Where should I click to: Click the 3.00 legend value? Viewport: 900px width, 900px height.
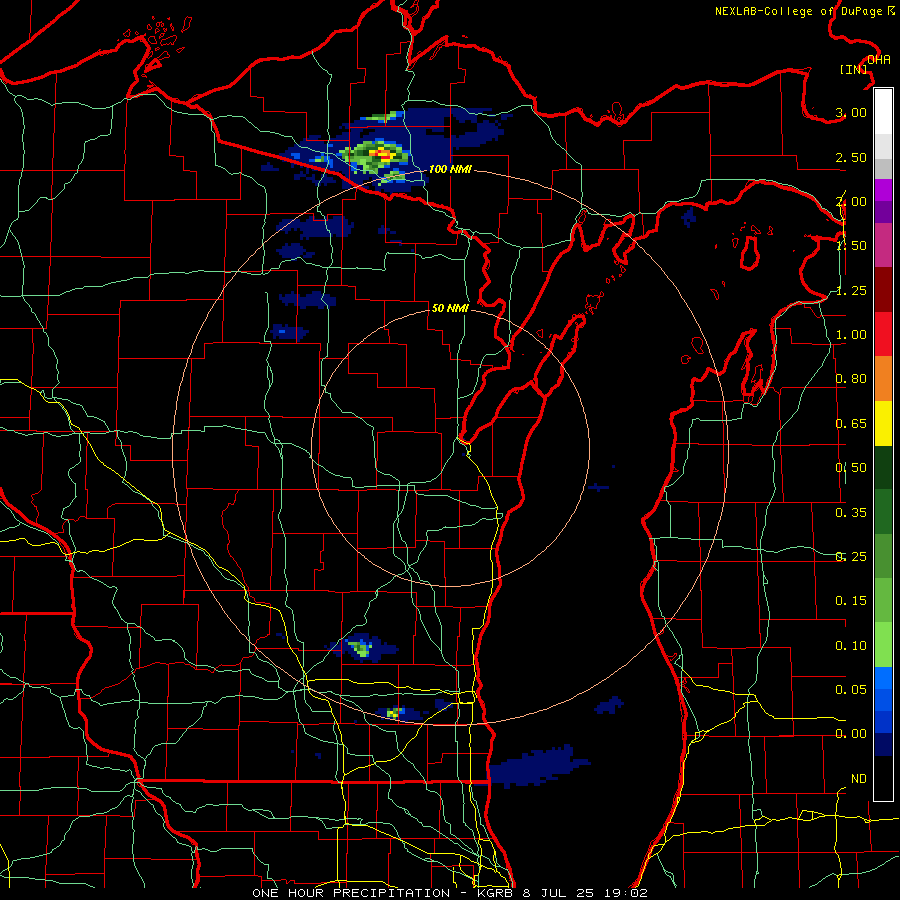point(851,112)
